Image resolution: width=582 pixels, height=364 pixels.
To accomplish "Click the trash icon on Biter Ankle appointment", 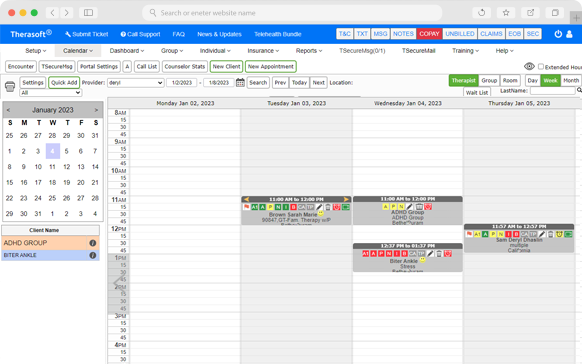I will click(439, 254).
